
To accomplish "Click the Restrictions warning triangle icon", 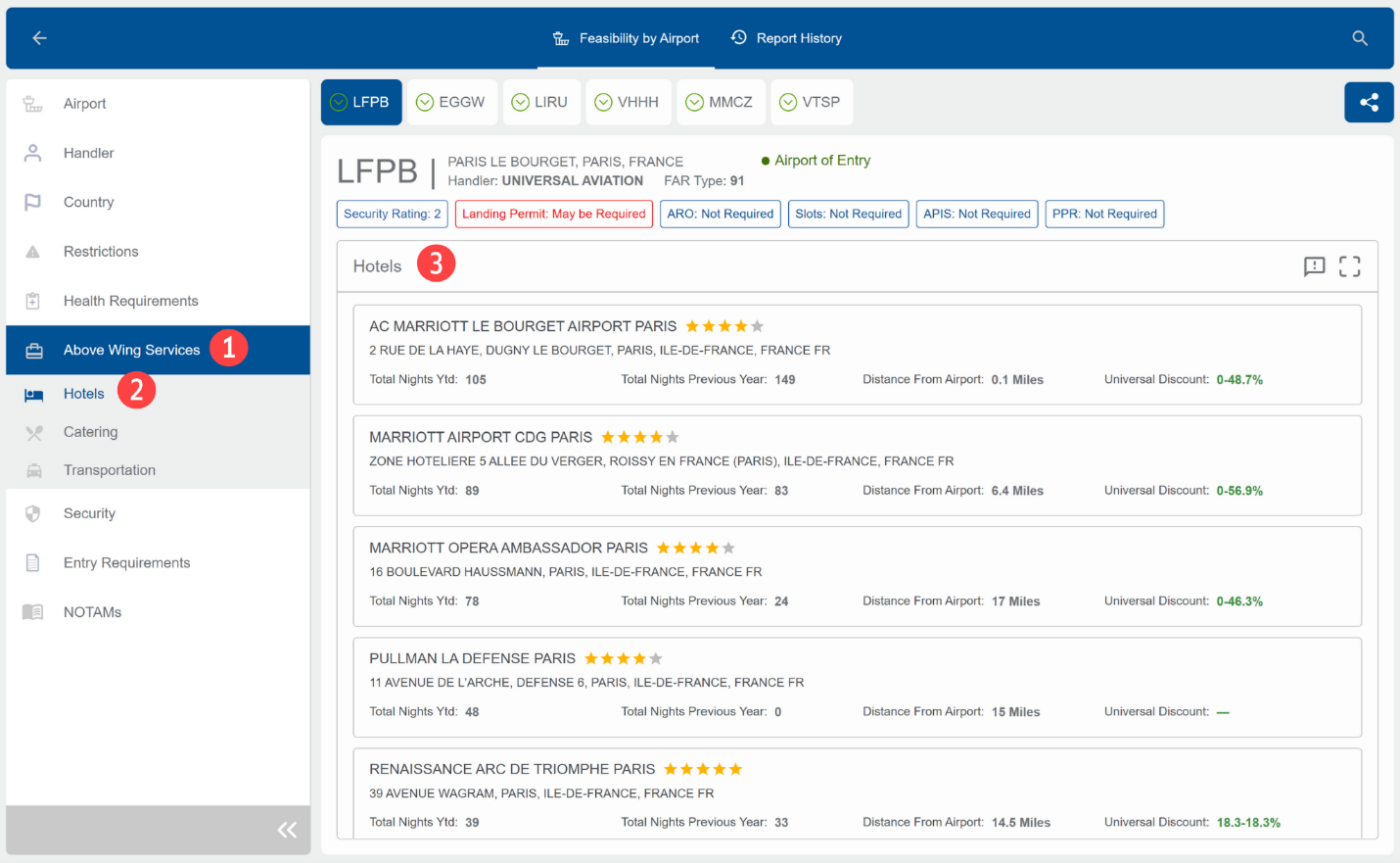I will [33, 252].
